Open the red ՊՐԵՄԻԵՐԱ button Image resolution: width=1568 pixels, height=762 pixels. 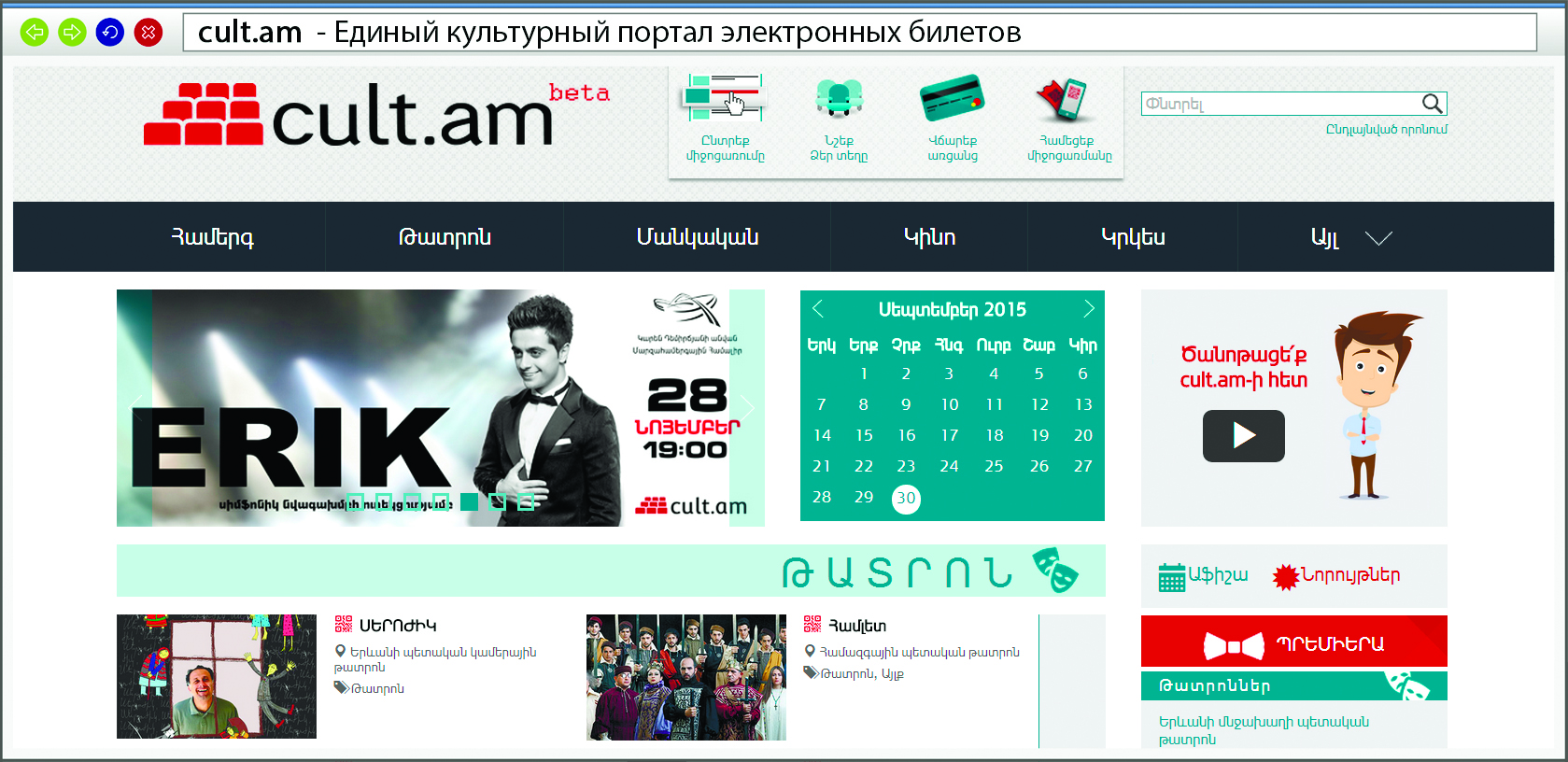pos(1294,641)
